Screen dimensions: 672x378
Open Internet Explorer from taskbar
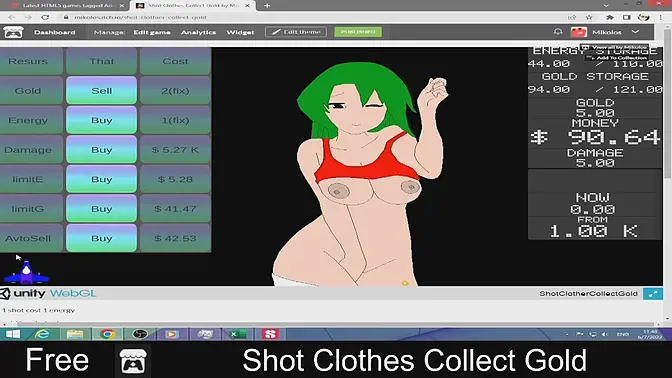(42, 334)
